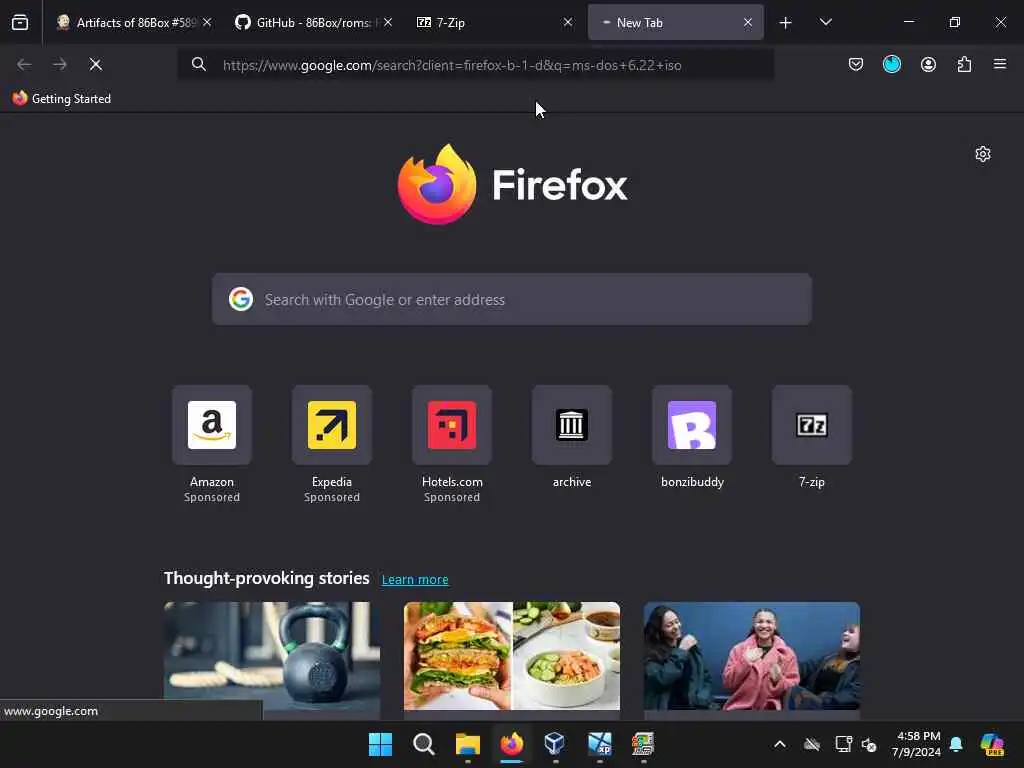Click the Search with Google box
Viewport: 1024px width, 768px height.
[x=512, y=299]
